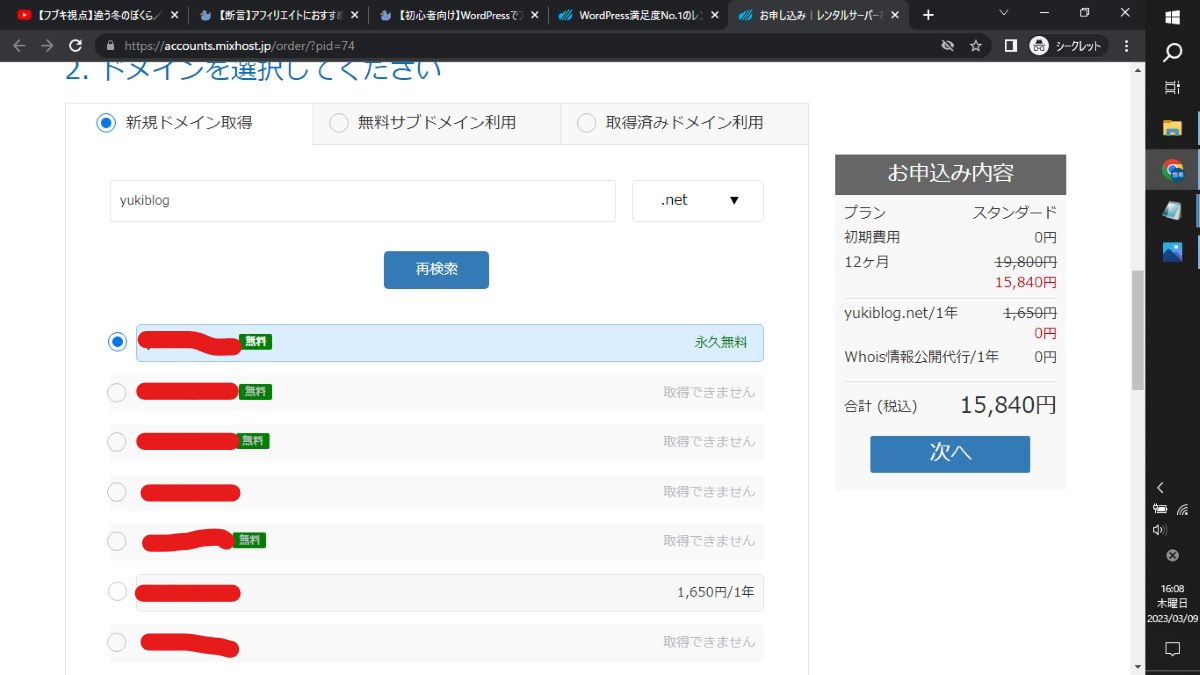Close the 【初心者向け】WordPress tab
Screen dimensions: 1200x675
(x=533, y=15)
